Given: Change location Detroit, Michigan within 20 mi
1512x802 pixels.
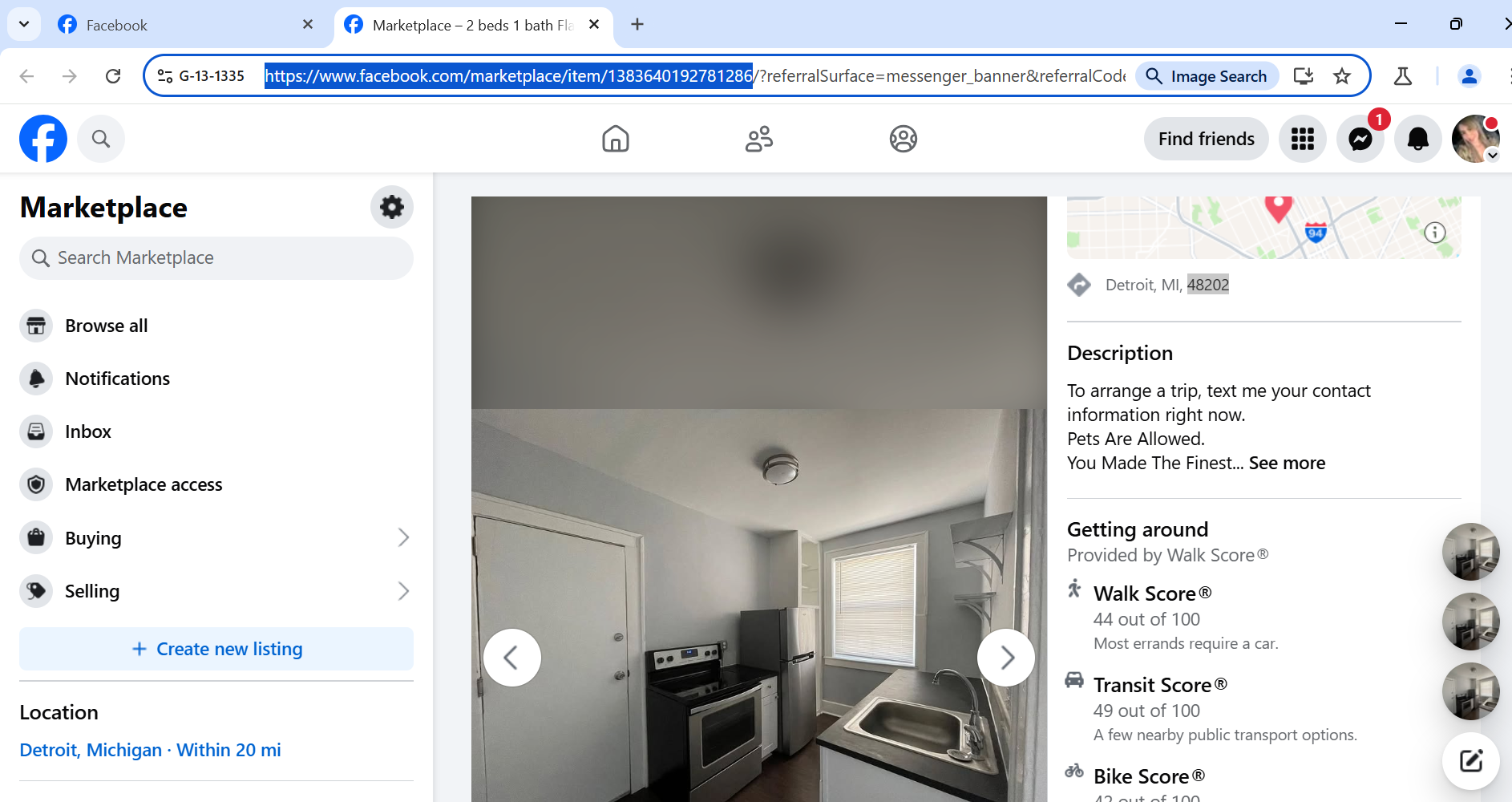Looking at the screenshot, I should click(150, 750).
